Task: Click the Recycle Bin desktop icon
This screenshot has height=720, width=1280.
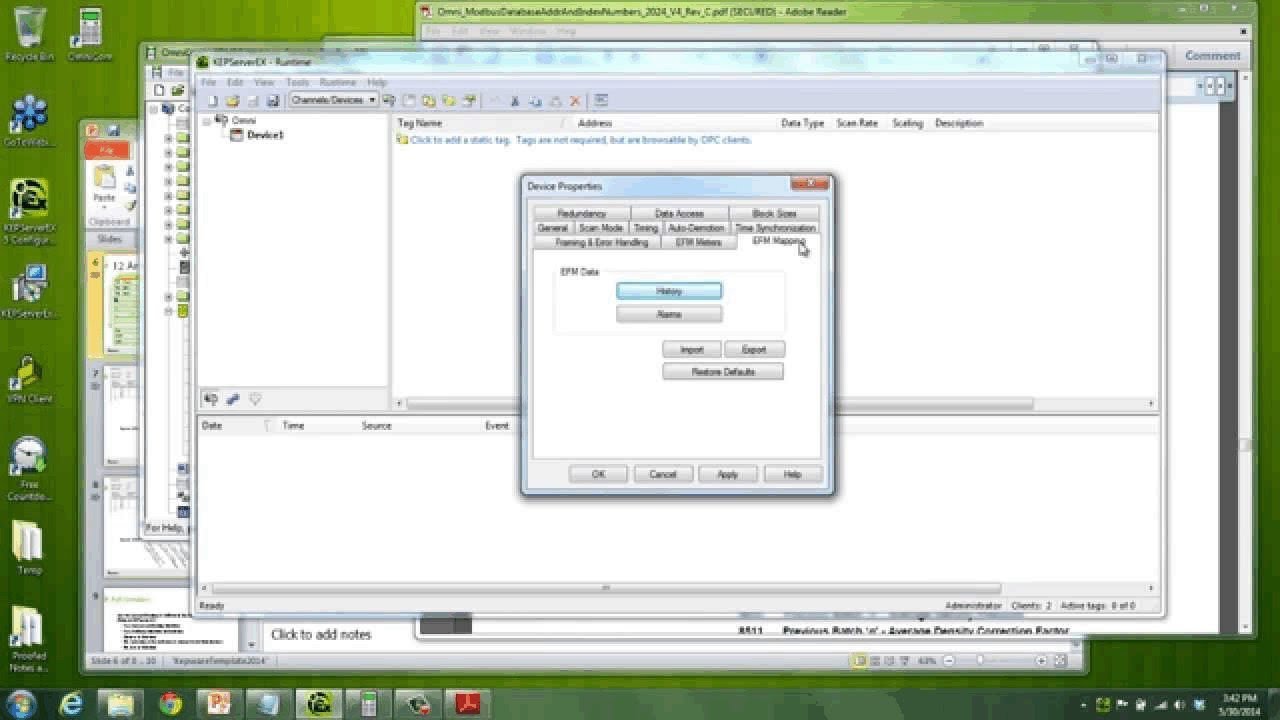Action: click(x=29, y=35)
